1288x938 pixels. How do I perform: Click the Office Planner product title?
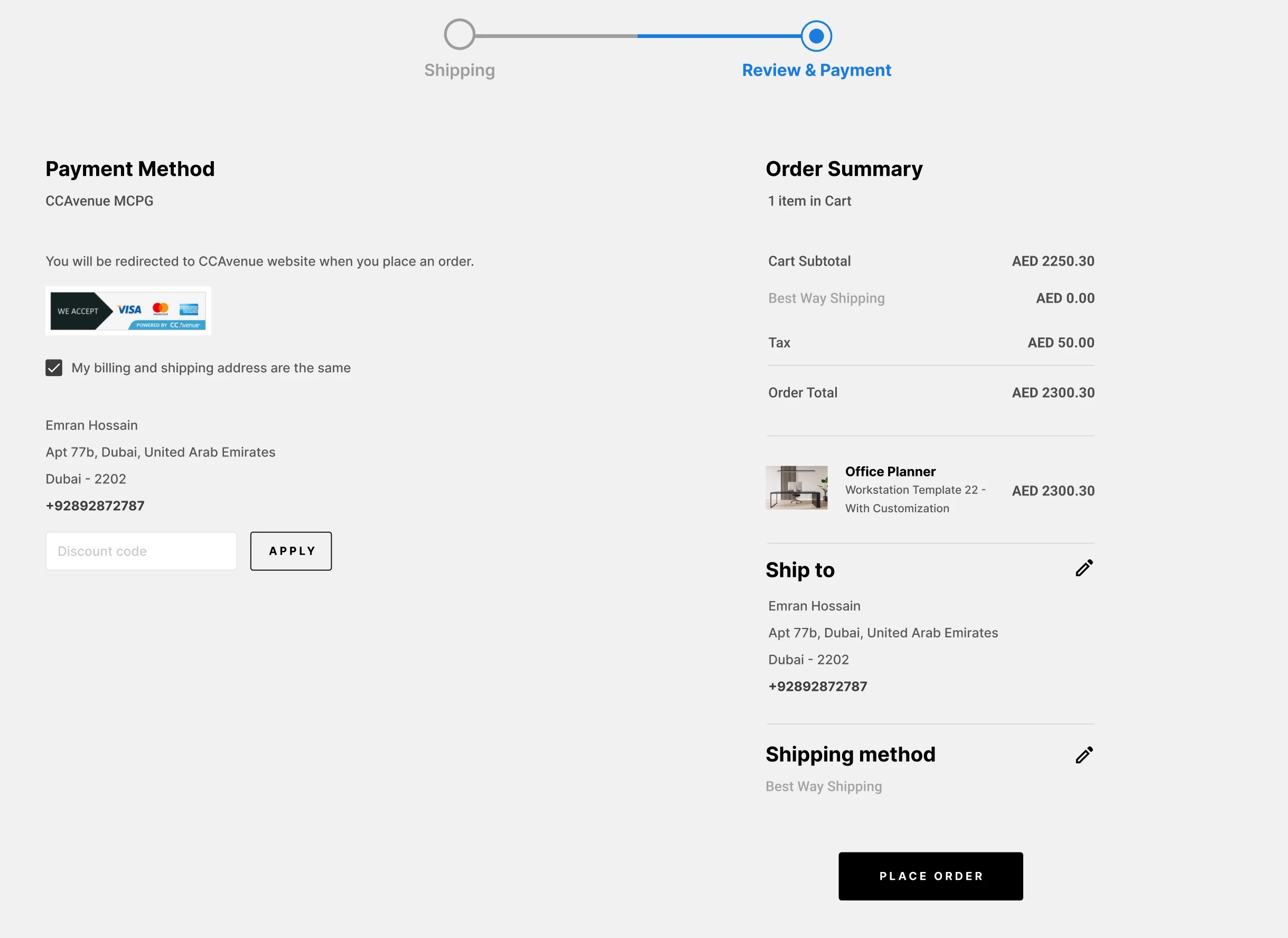pyautogui.click(x=890, y=471)
